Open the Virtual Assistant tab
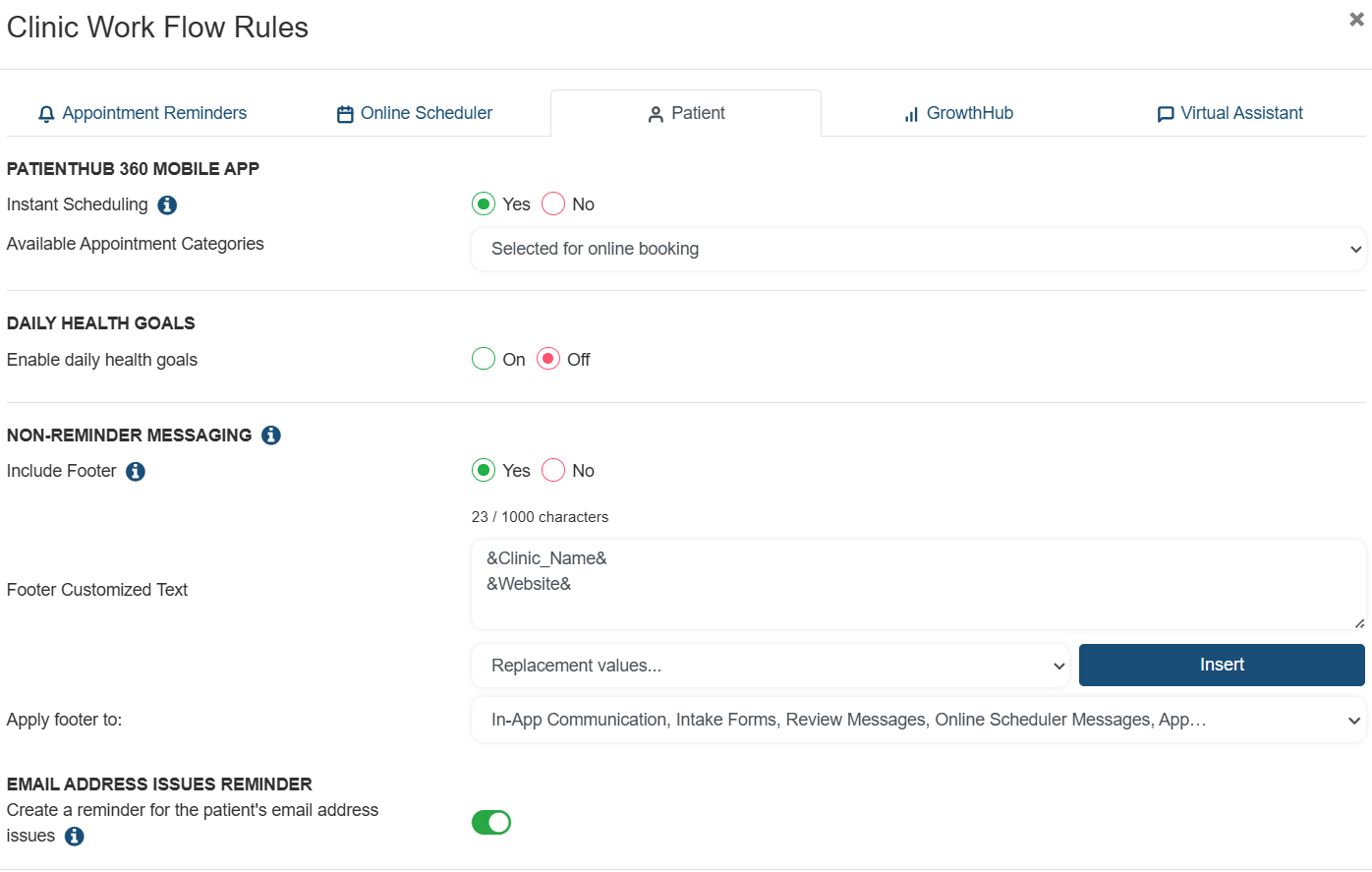This screenshot has height=872, width=1372. point(1230,113)
